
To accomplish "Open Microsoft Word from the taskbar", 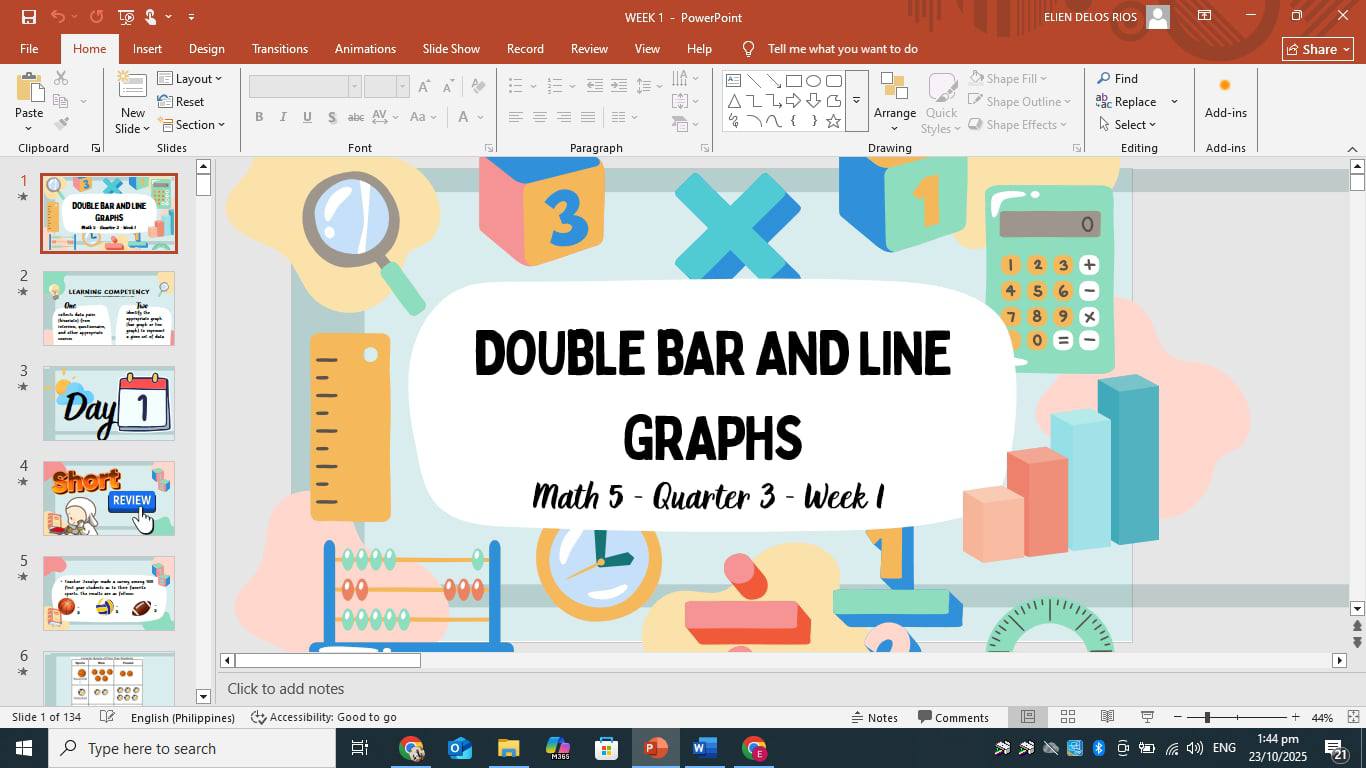I will pyautogui.click(x=704, y=748).
